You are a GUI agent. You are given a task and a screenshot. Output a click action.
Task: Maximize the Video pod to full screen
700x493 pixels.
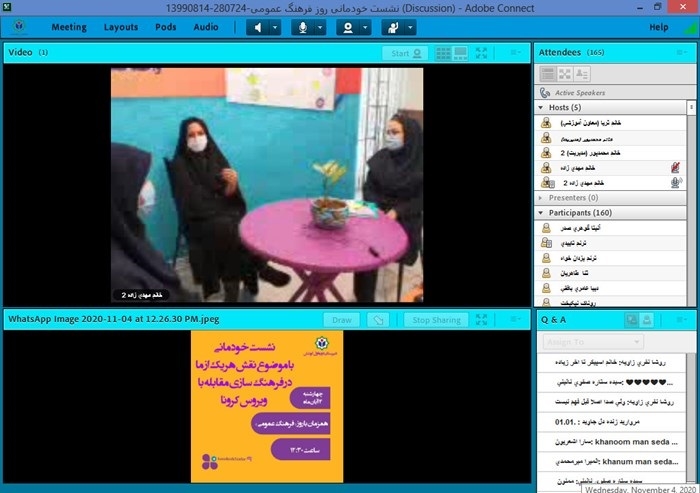pyautogui.click(x=481, y=53)
